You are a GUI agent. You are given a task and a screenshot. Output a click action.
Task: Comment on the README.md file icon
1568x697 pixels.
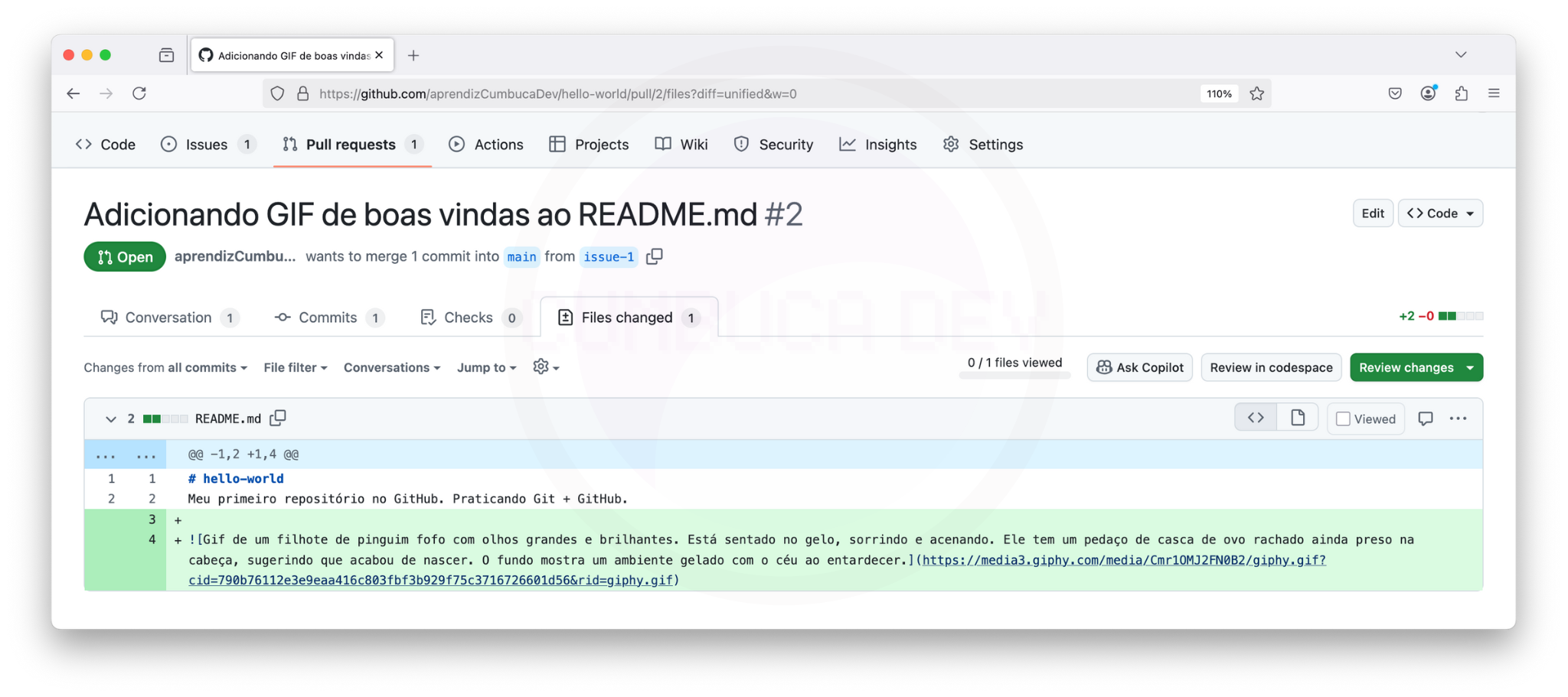coord(1425,419)
